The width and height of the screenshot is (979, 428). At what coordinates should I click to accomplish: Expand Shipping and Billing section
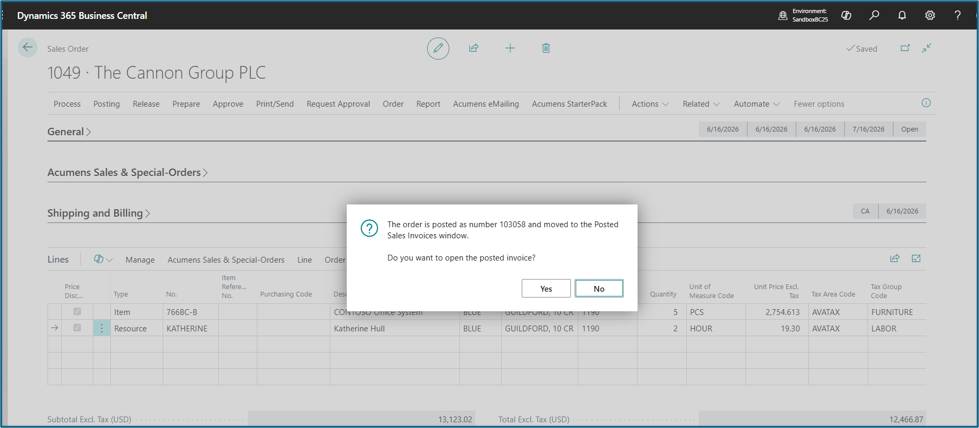point(99,213)
